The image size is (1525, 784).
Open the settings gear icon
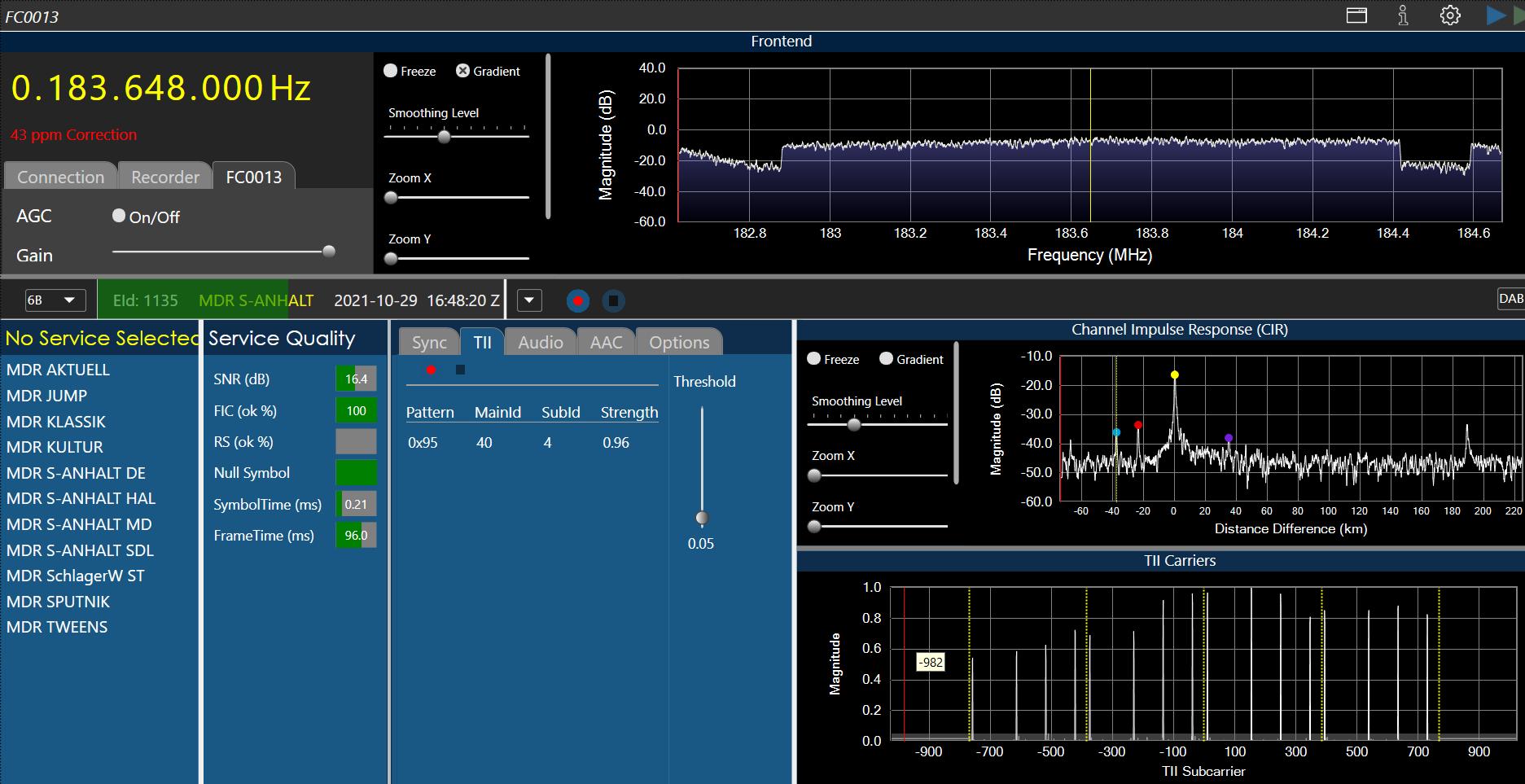pyautogui.click(x=1450, y=15)
